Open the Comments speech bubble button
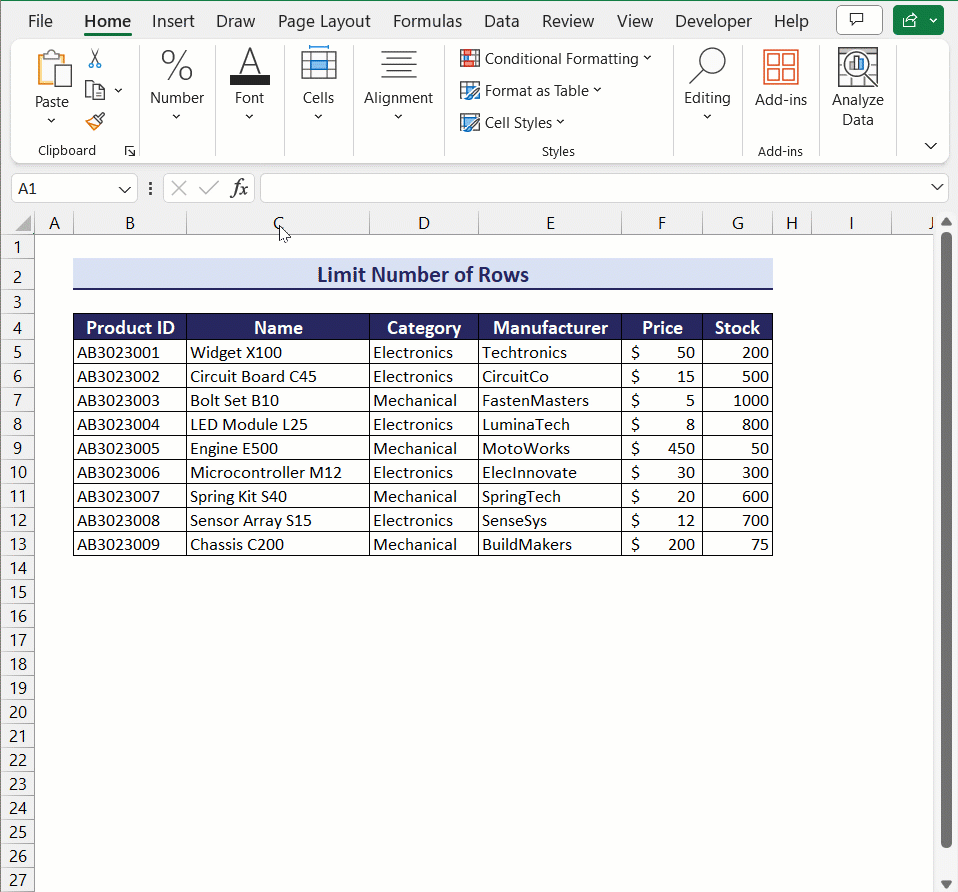 coord(859,20)
